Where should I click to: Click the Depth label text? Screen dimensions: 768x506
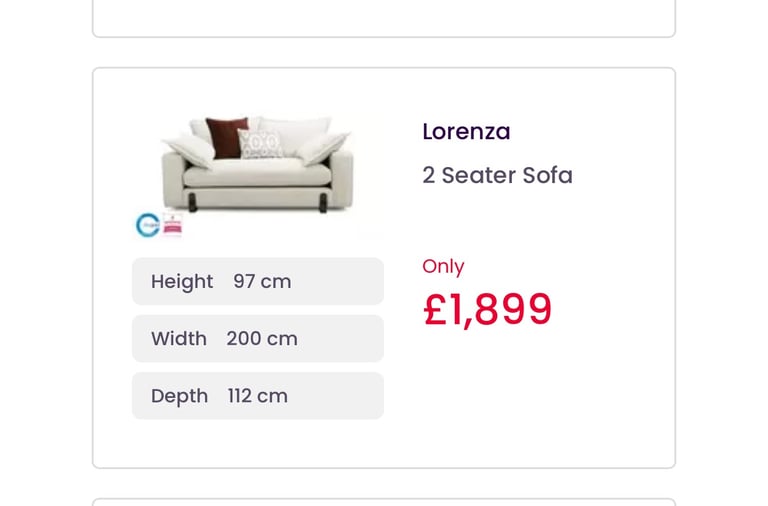[x=179, y=396]
